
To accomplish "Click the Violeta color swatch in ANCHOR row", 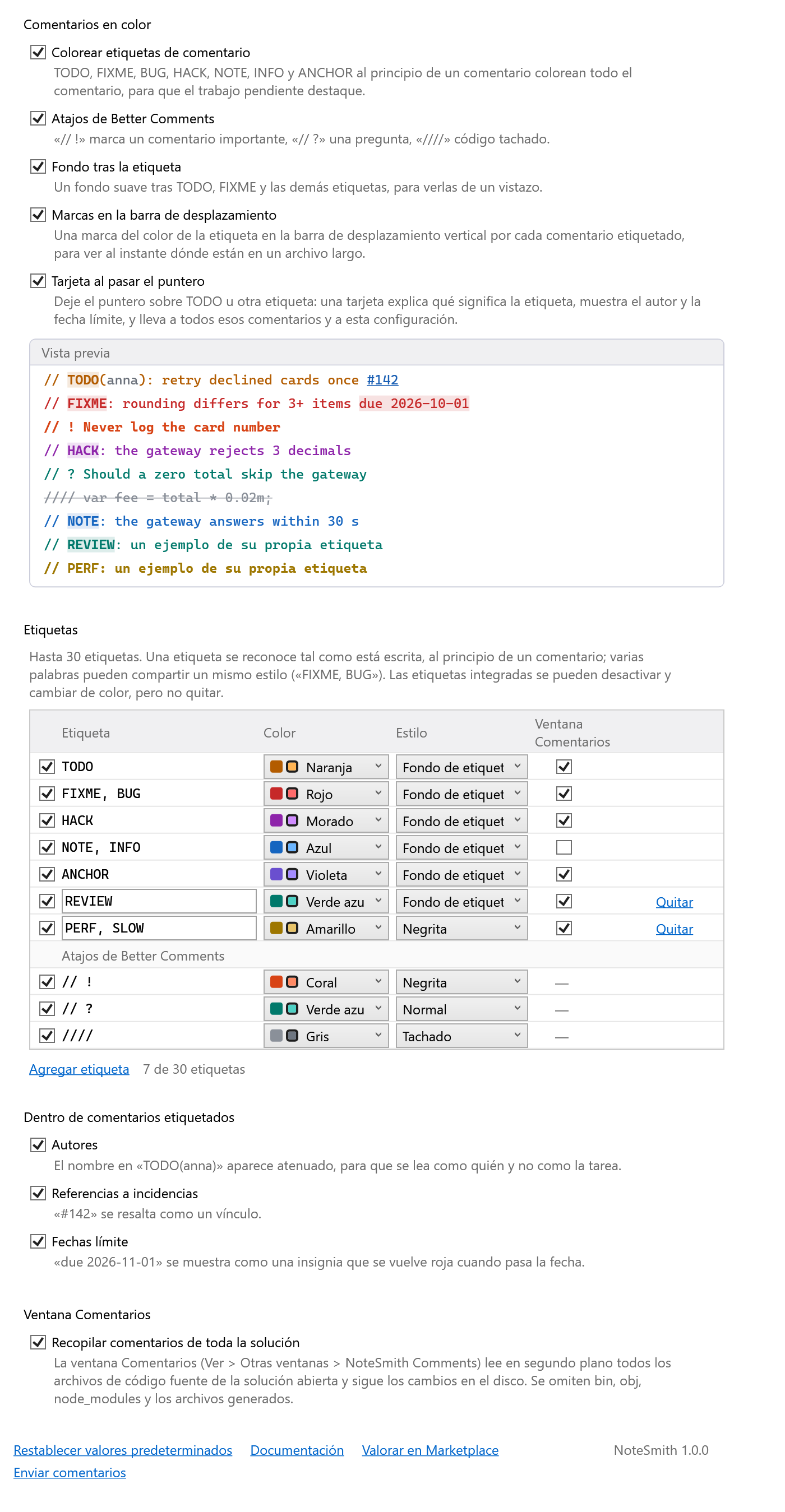I will 284,875.
